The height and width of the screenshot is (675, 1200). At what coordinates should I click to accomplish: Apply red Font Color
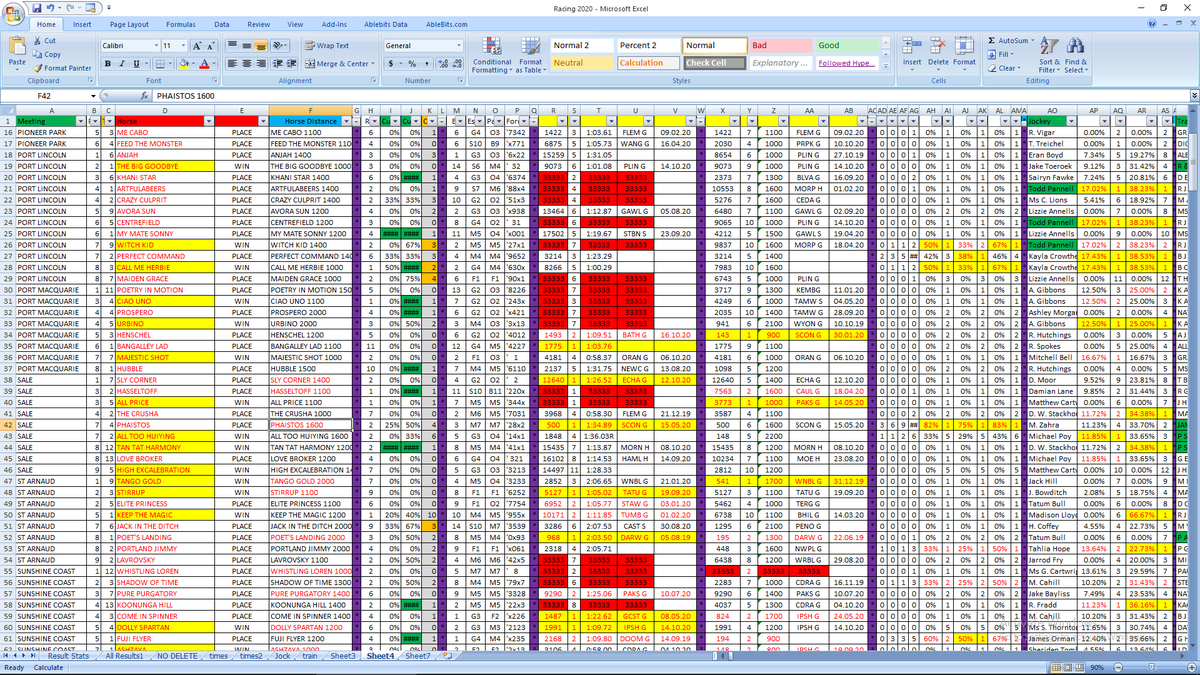[203, 63]
